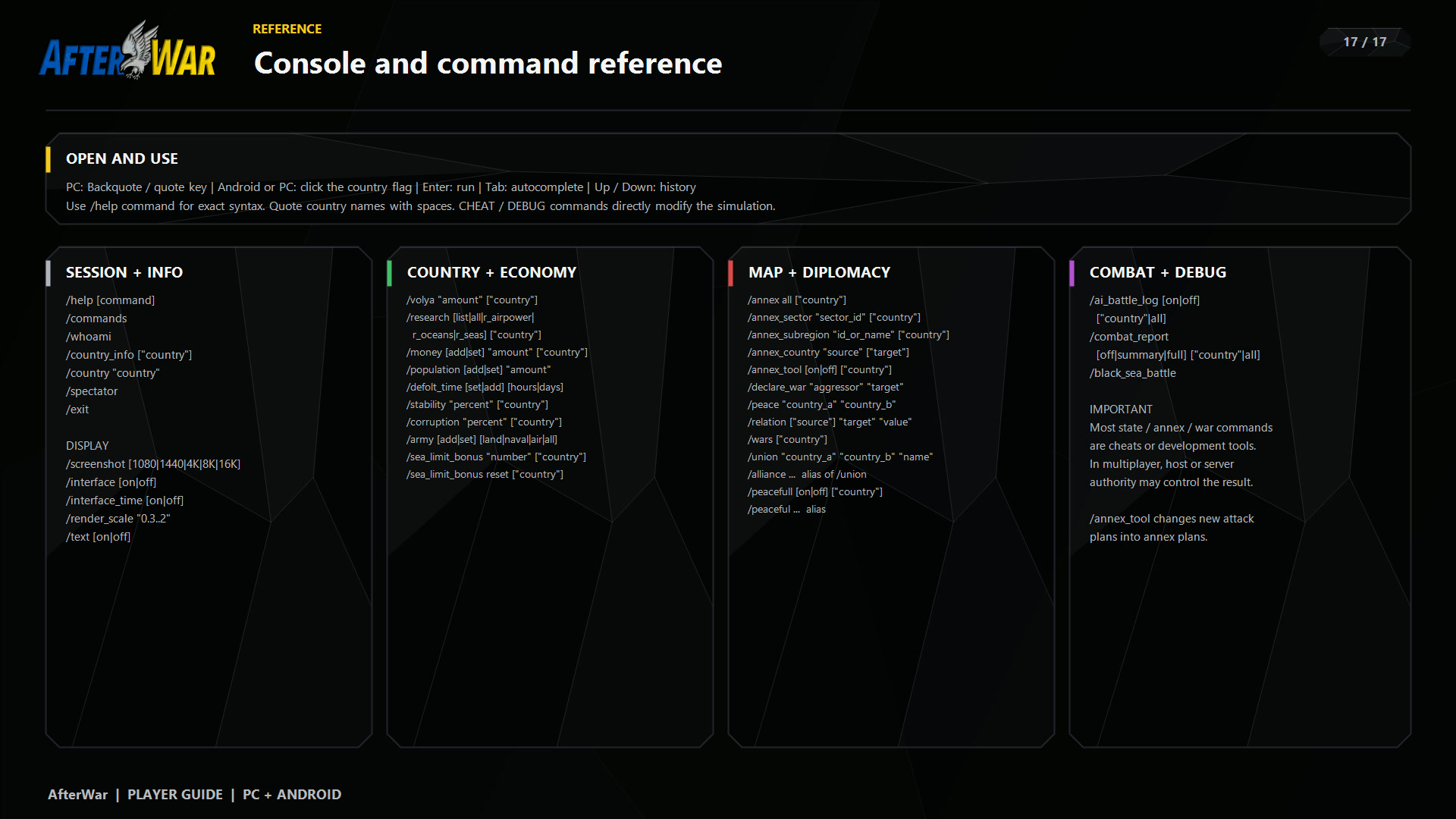This screenshot has height=819, width=1456.
Task: Click the r_oceans|r_seas continuation line
Action: 477,335
